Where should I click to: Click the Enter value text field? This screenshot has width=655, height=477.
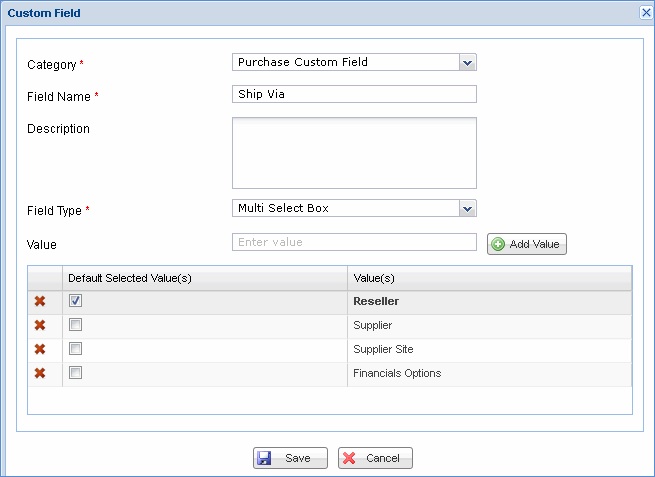(354, 242)
